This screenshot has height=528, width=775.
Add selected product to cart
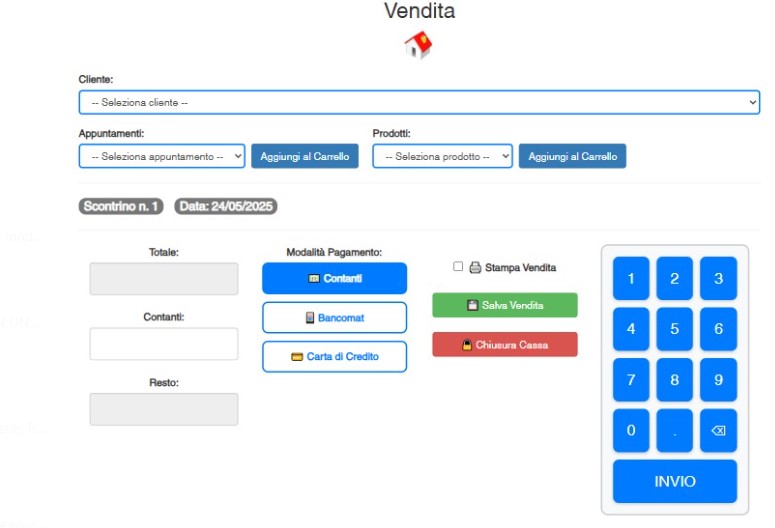[572, 156]
